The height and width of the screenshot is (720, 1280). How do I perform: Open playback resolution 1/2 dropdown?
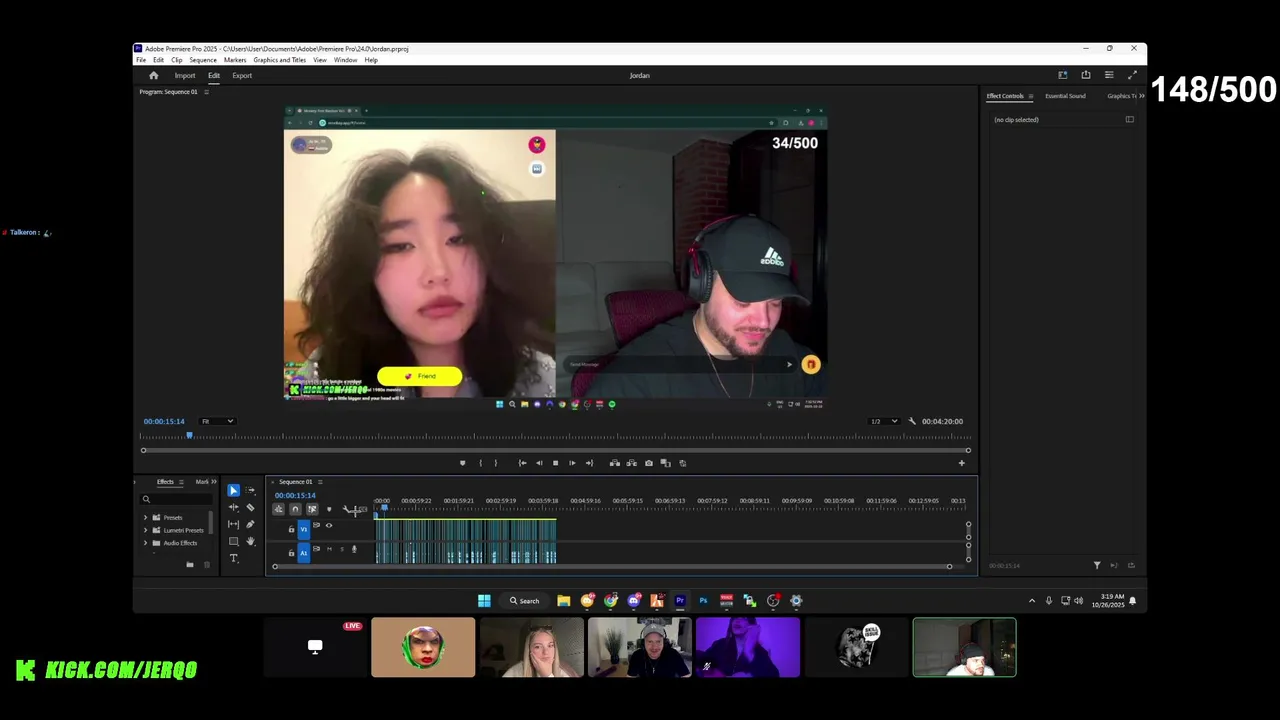point(883,421)
